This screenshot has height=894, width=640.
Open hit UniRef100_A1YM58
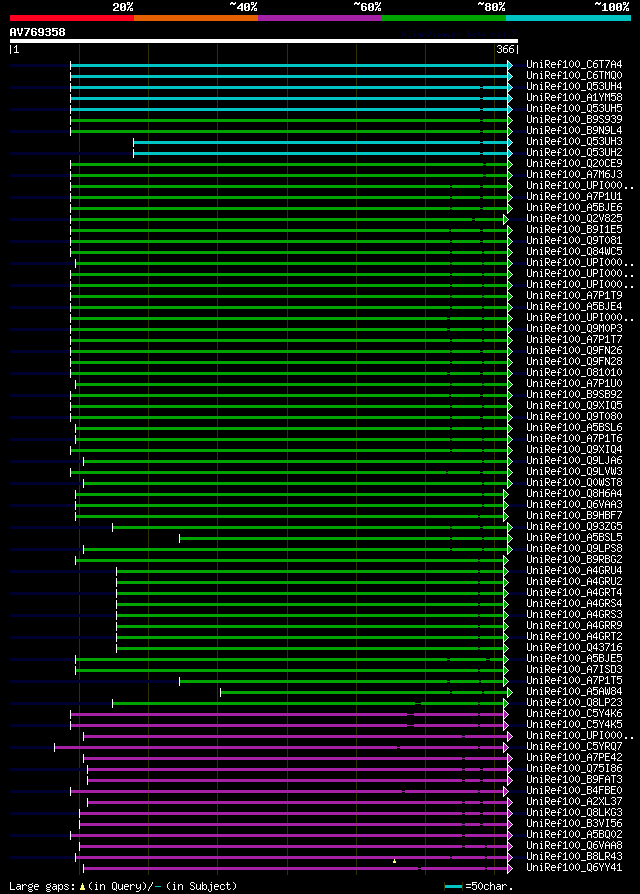tap(574, 97)
